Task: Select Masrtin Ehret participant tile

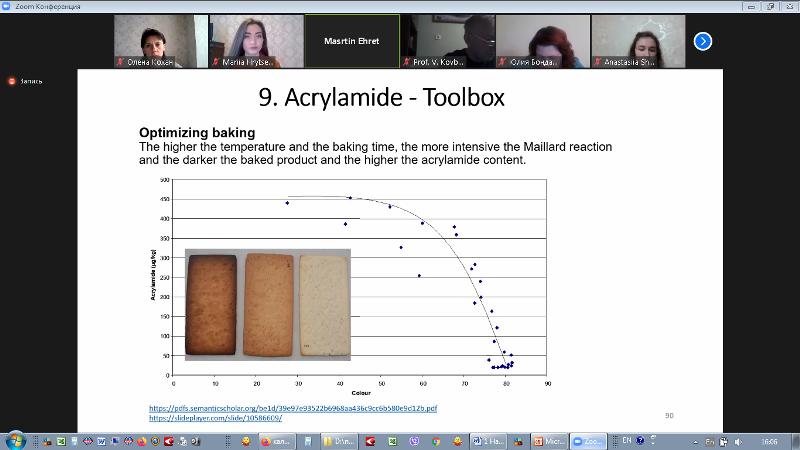Action: click(x=352, y=41)
